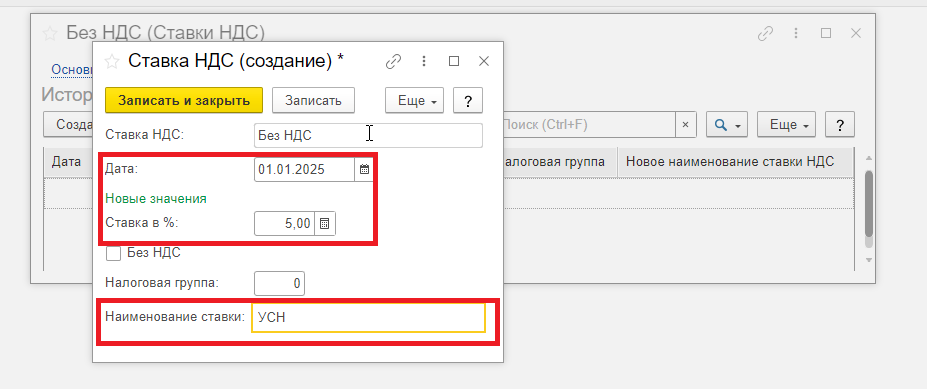927x389 pixels.
Task: Open three-dot menu in background Ставки НДС window
Action: coord(796,33)
